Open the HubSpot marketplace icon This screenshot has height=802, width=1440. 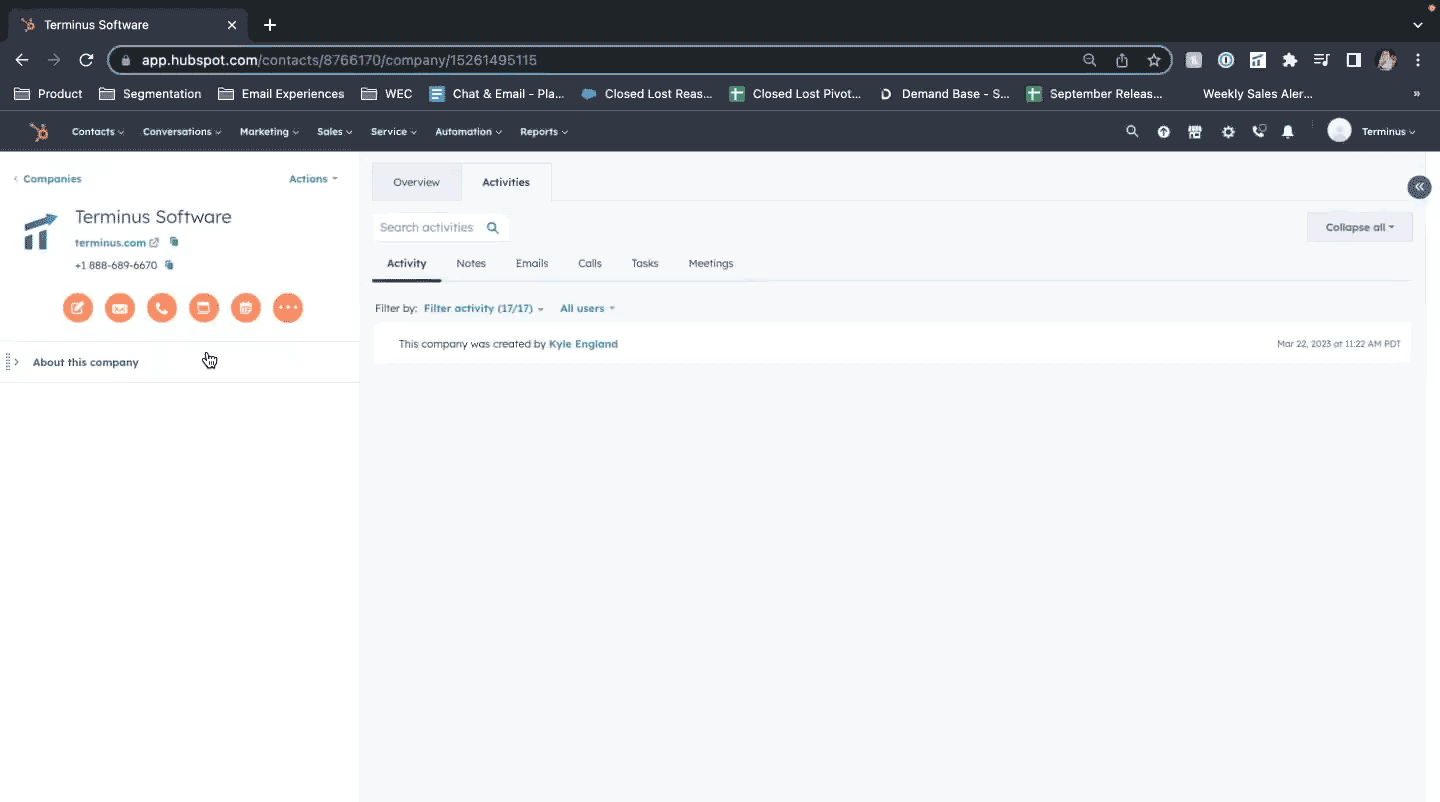1195,132
